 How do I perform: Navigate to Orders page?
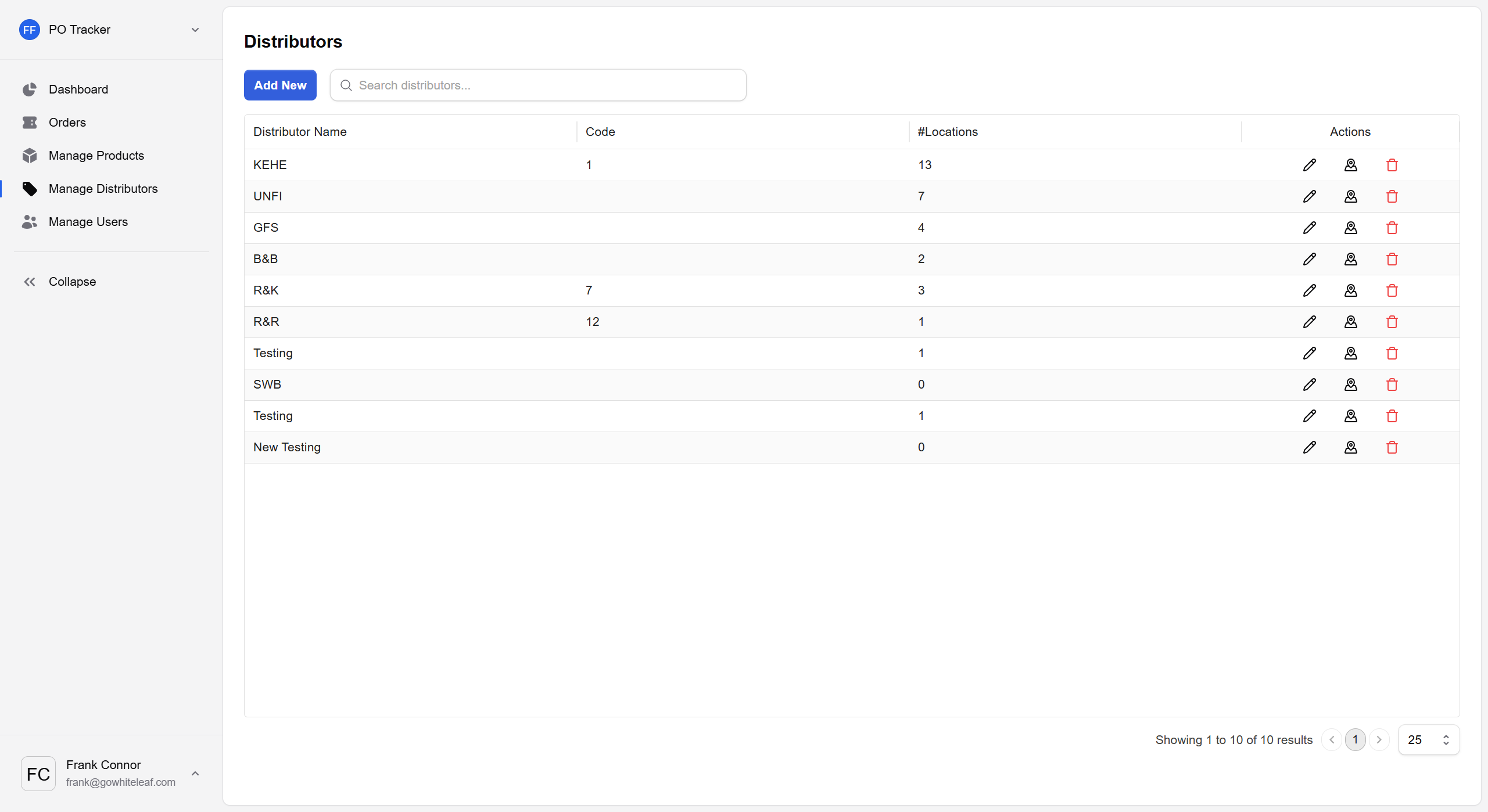67,123
